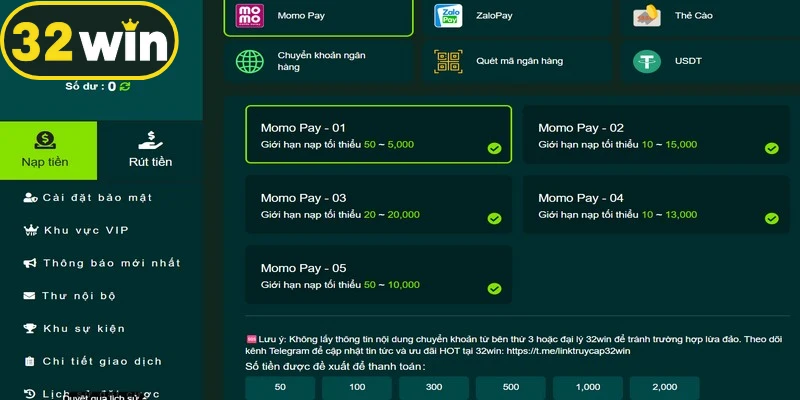Click the 50 ~ 10,000 limit text
Screen dimensions: 800x400
click(x=392, y=285)
